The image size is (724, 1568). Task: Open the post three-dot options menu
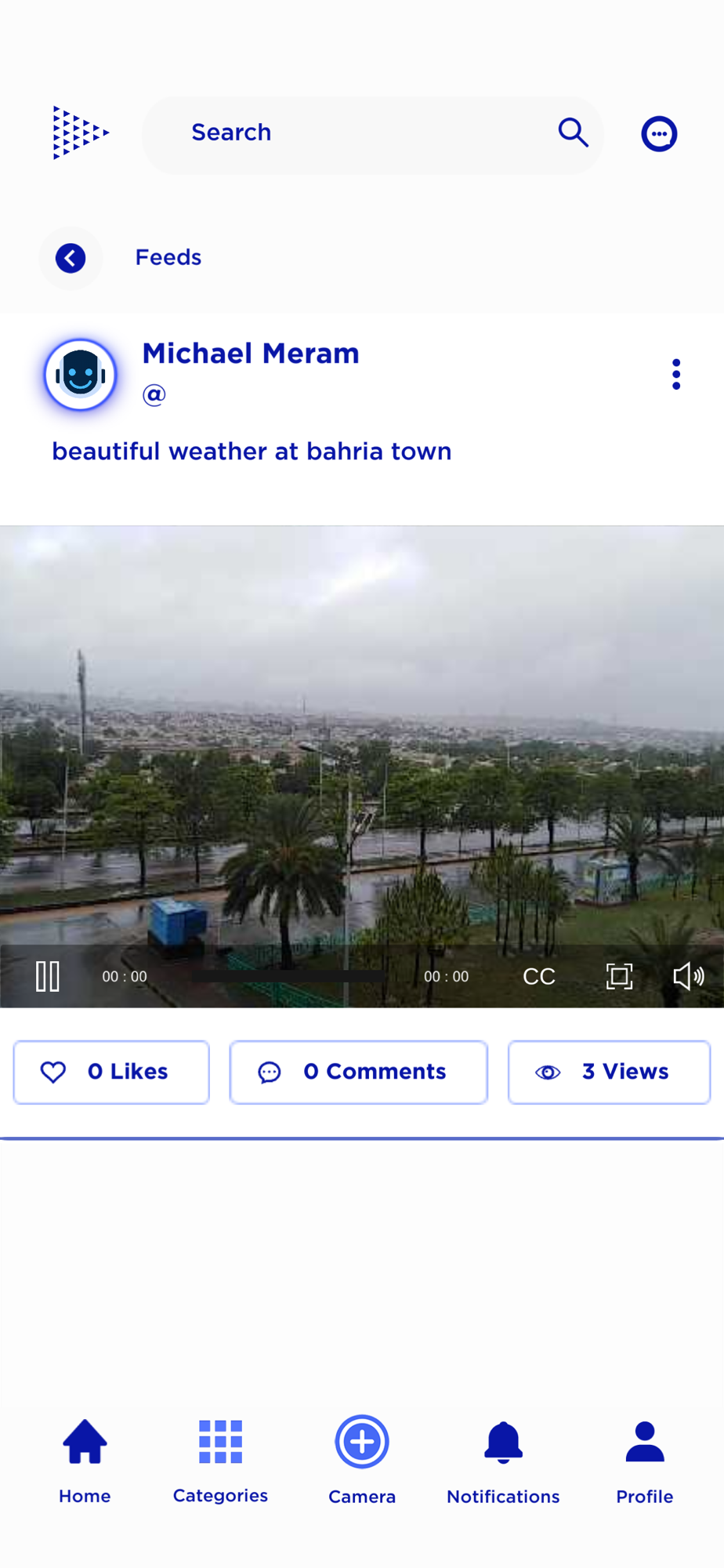pyautogui.click(x=676, y=375)
